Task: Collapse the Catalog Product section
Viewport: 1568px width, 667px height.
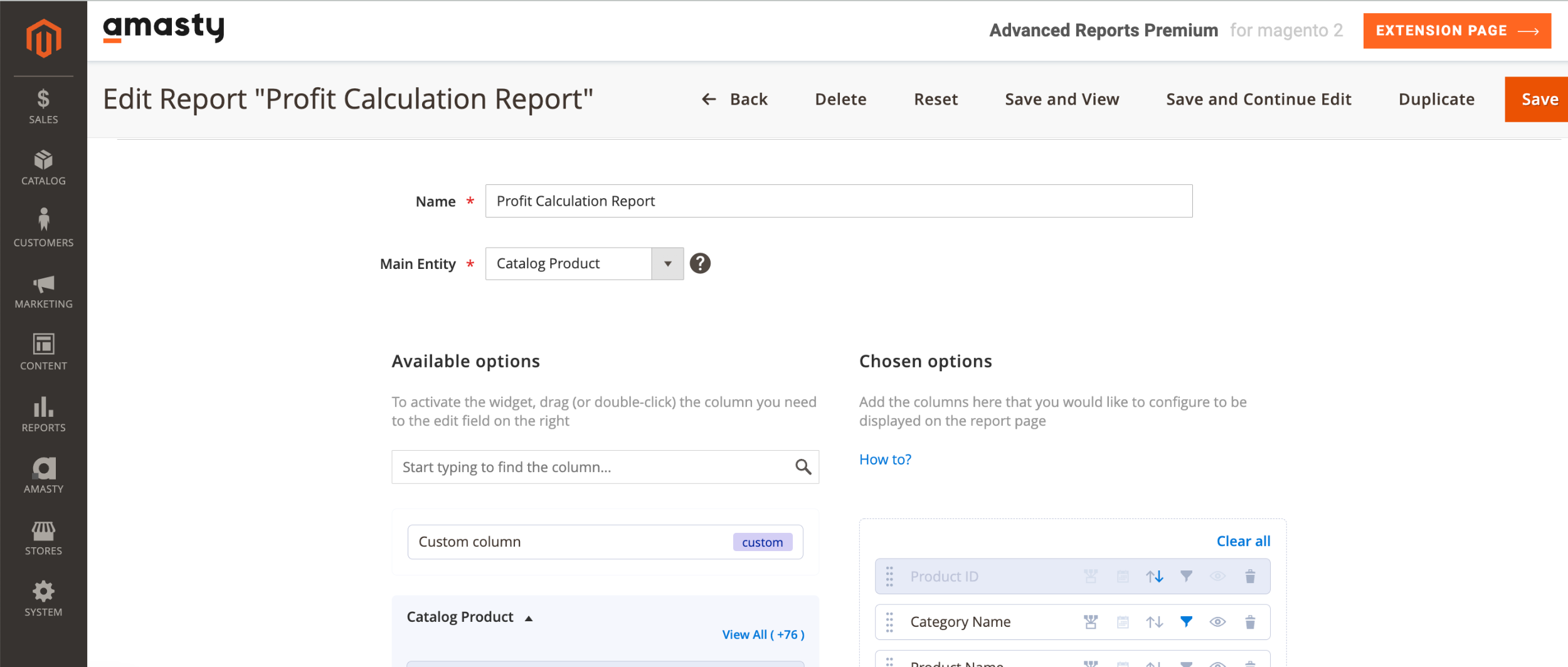Action: [x=529, y=617]
